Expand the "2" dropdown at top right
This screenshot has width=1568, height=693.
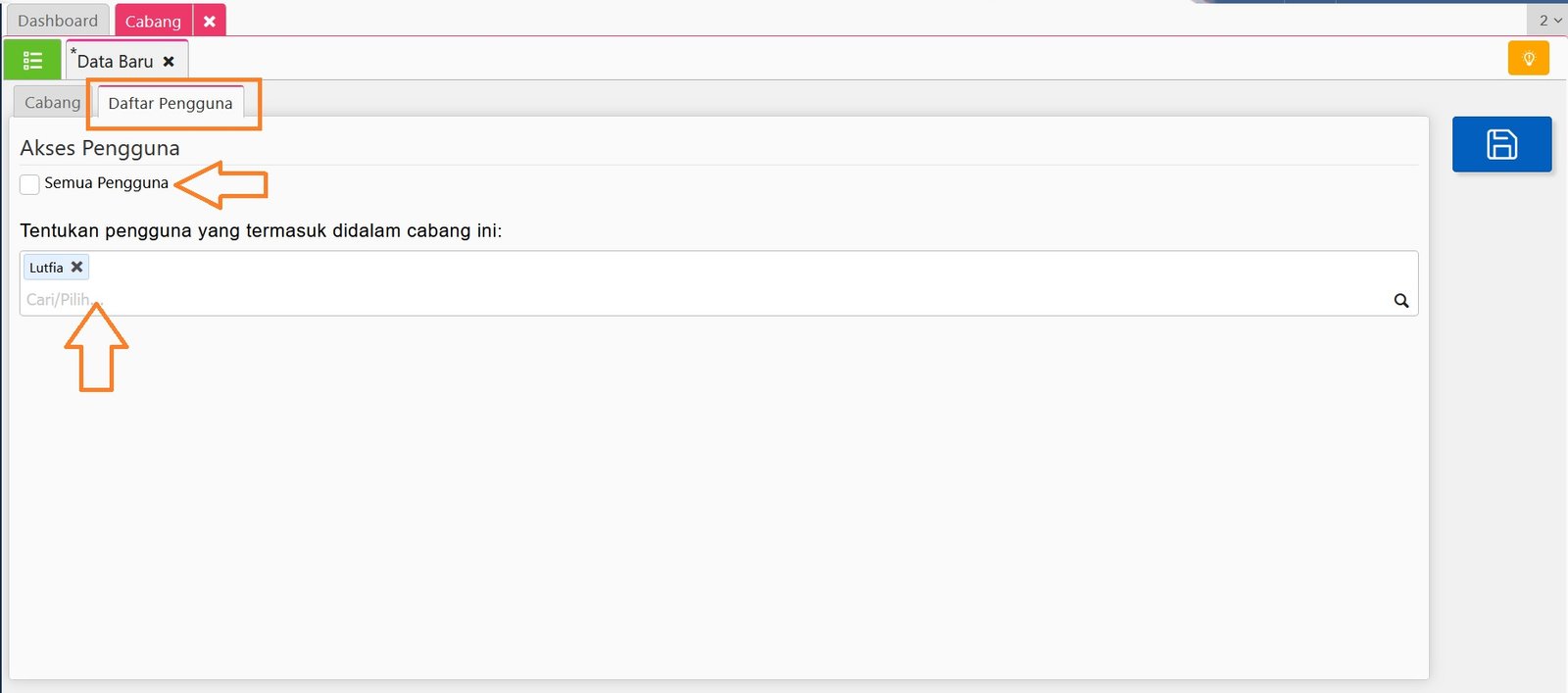(1549, 20)
